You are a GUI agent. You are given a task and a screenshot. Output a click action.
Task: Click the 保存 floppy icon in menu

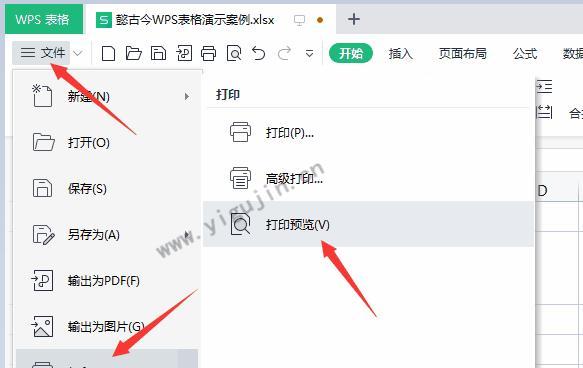point(42,188)
